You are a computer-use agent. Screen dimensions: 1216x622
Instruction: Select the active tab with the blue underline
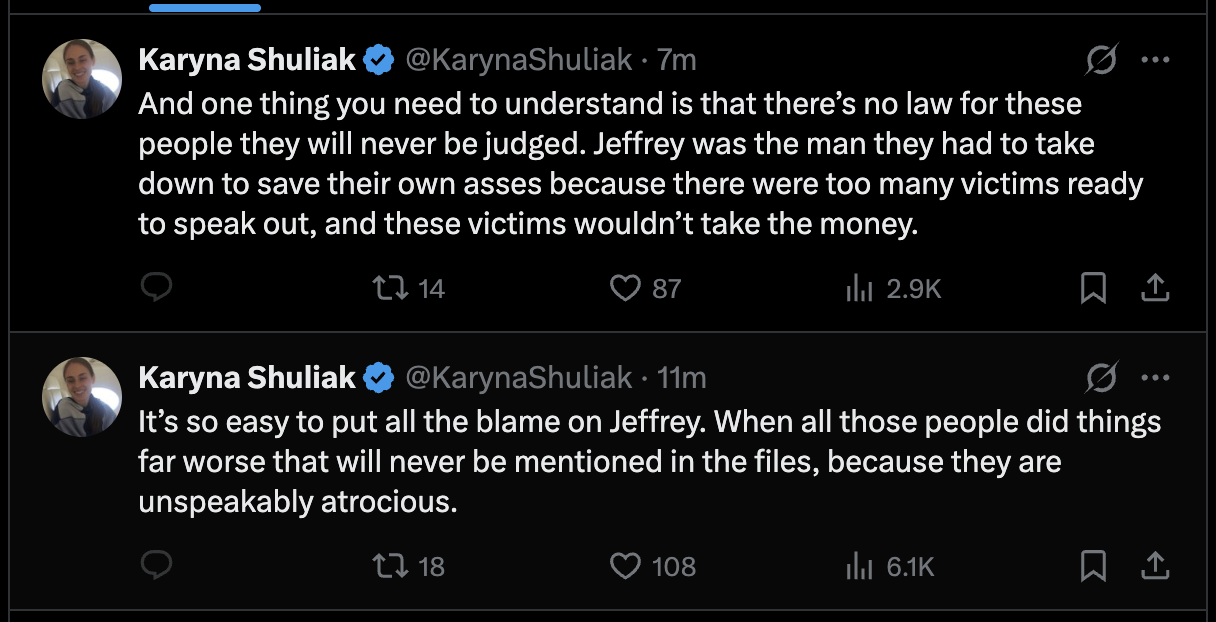click(x=205, y=7)
